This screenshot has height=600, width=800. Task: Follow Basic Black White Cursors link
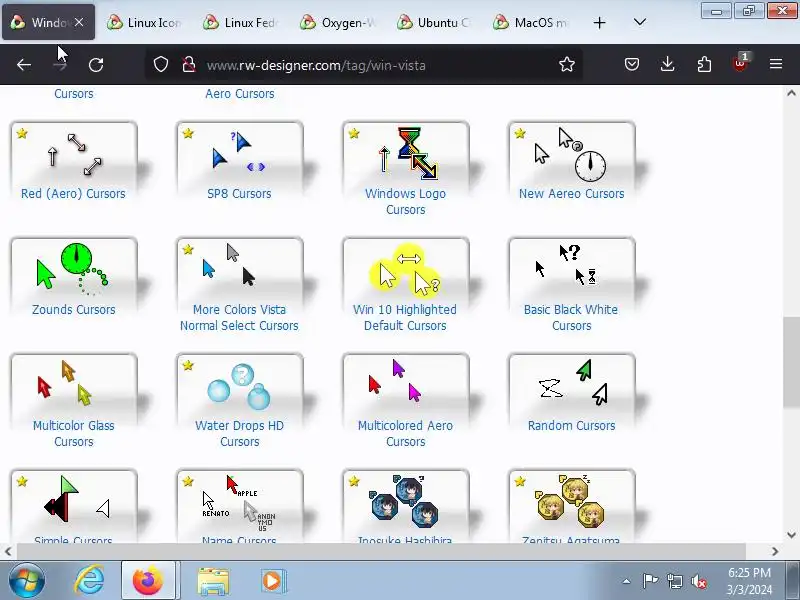571,317
